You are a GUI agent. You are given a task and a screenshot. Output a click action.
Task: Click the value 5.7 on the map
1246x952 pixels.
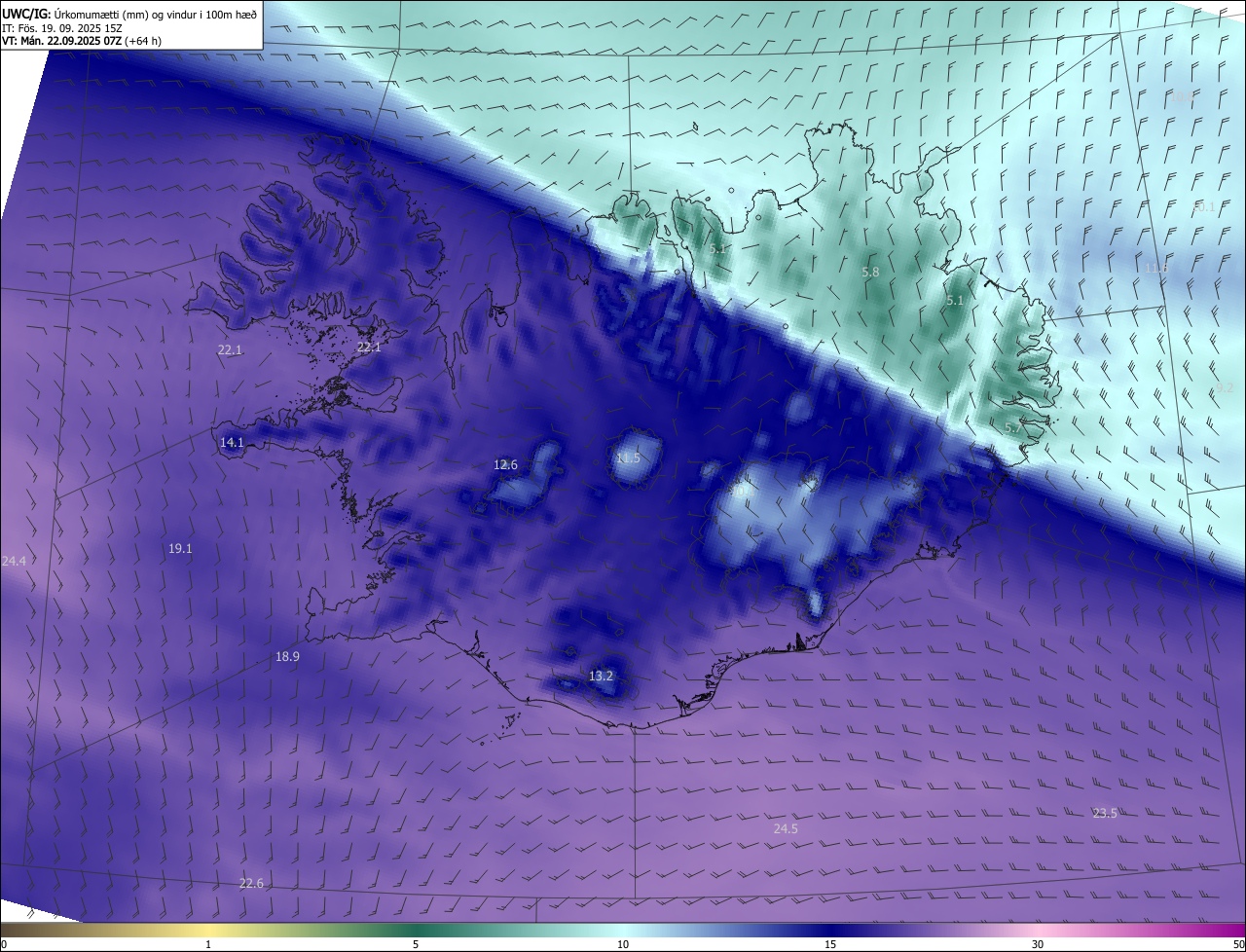(x=1013, y=427)
